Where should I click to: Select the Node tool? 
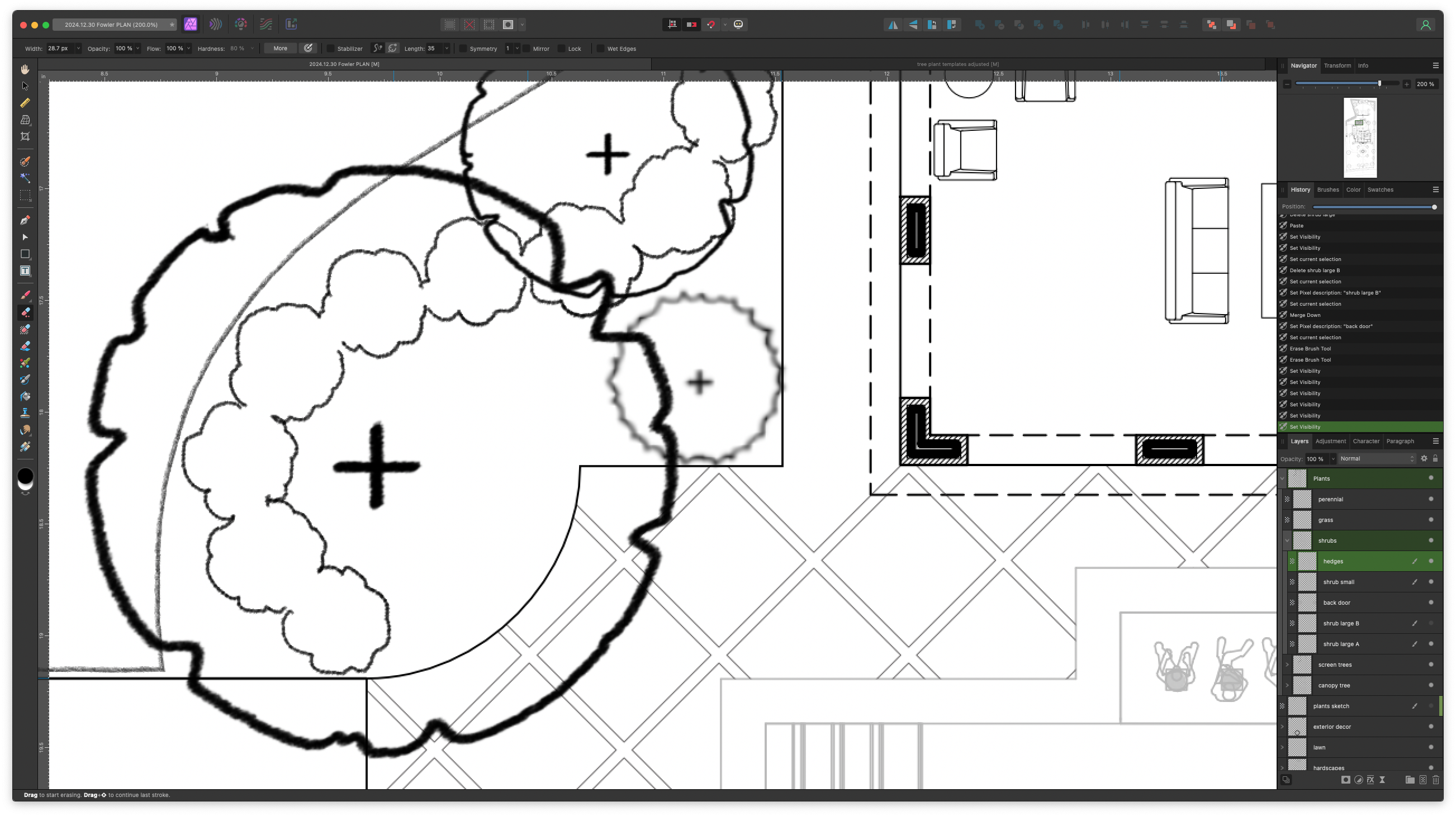(x=25, y=238)
